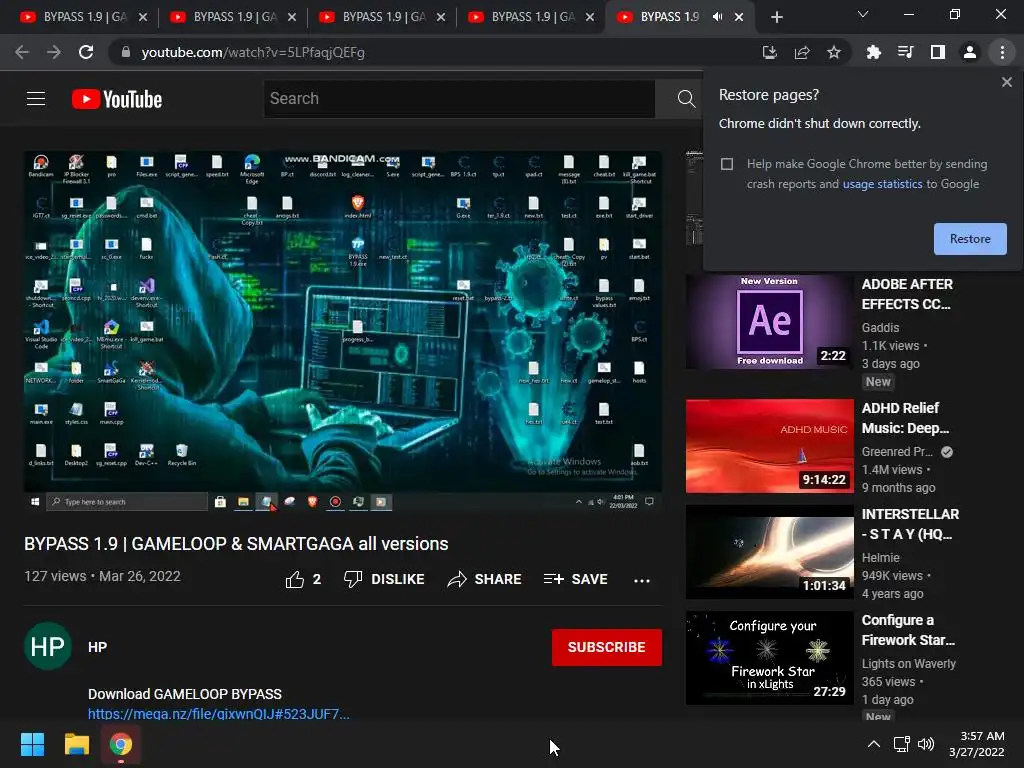
Task: Go back using browser back arrow
Action: pyautogui.click(x=22, y=52)
